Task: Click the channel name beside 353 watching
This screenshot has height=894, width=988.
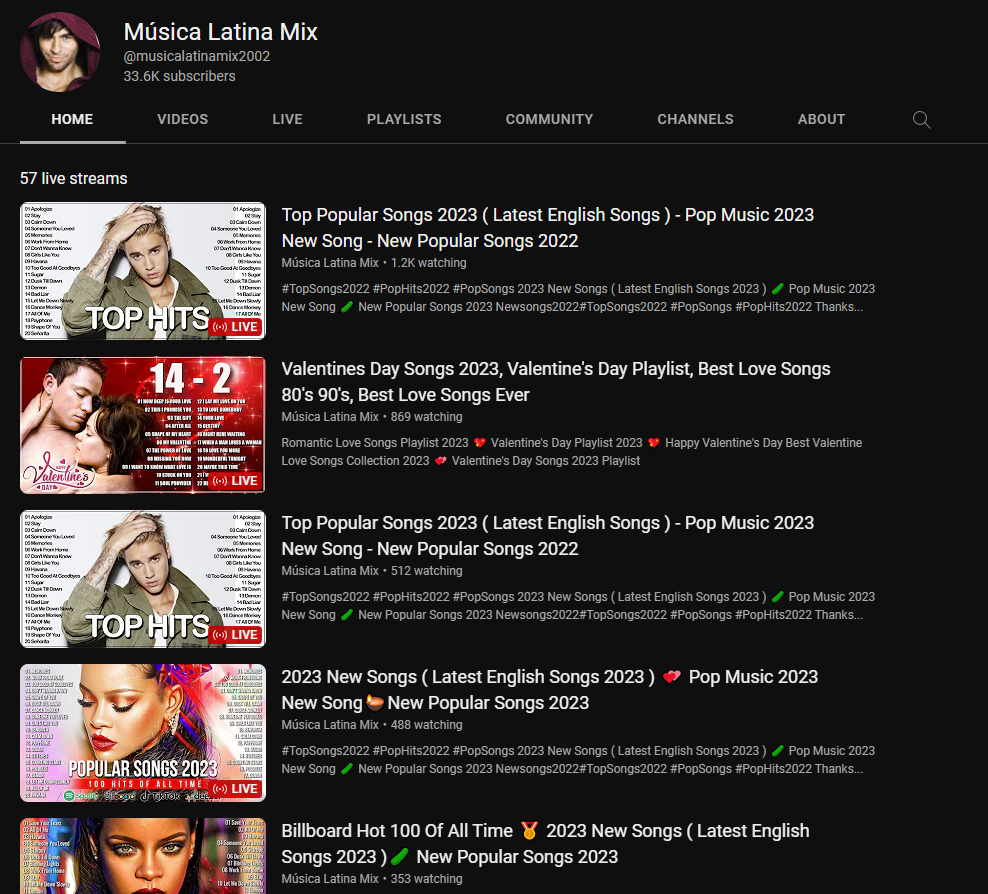Action: (x=330, y=879)
